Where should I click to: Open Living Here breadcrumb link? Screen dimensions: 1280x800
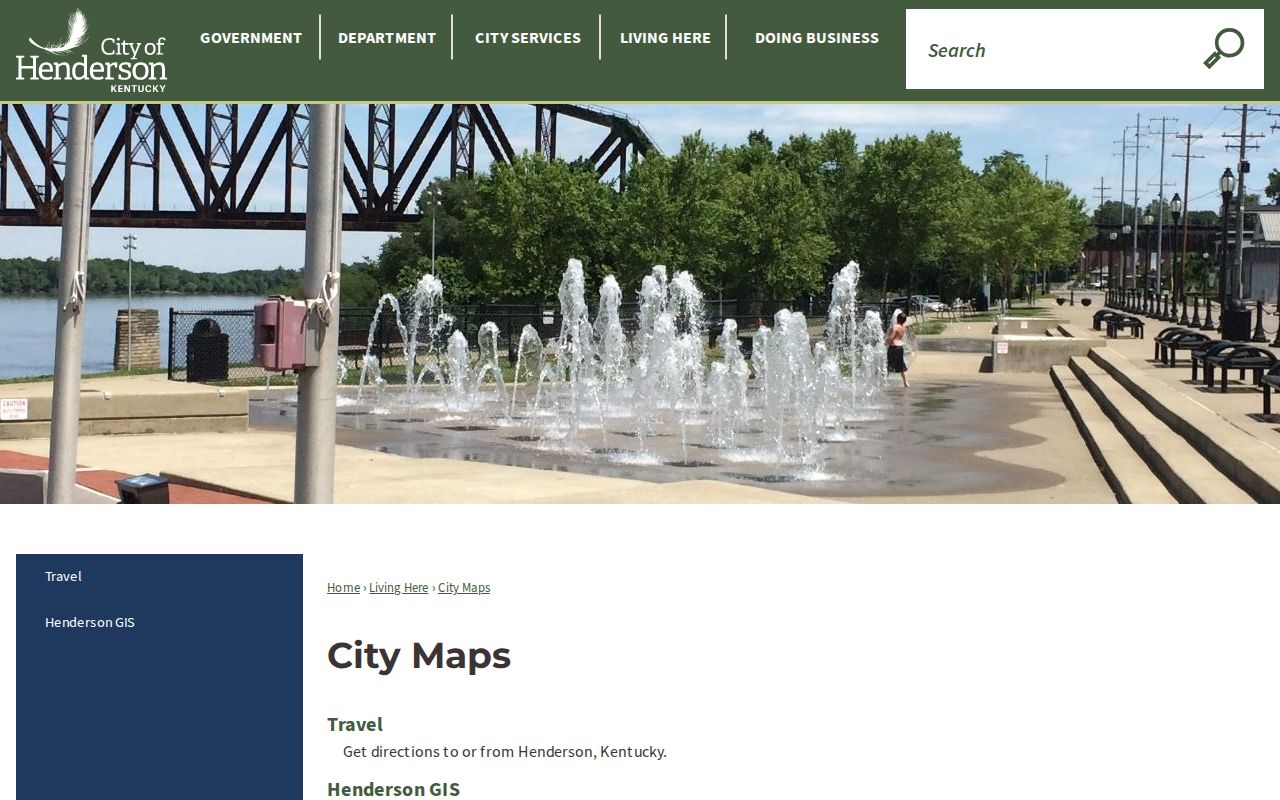click(398, 588)
